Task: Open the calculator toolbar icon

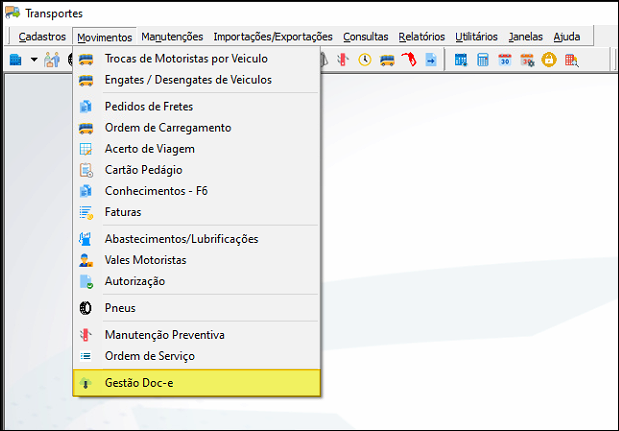Action: [x=482, y=60]
